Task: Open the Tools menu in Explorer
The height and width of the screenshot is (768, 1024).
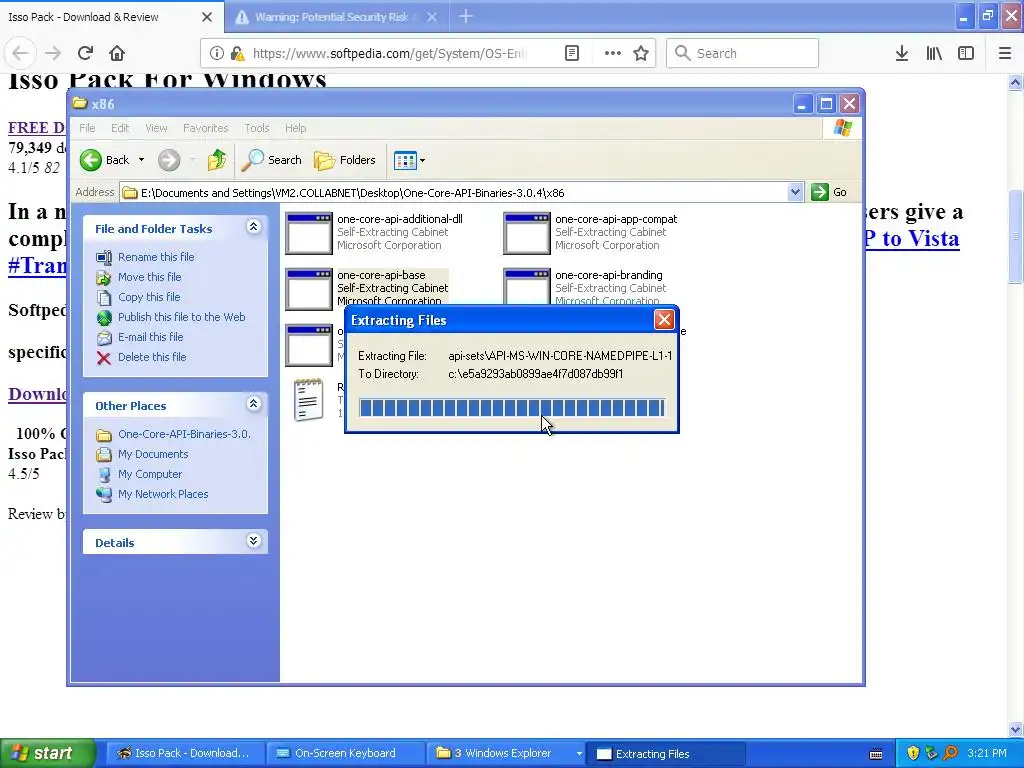Action: point(257,128)
